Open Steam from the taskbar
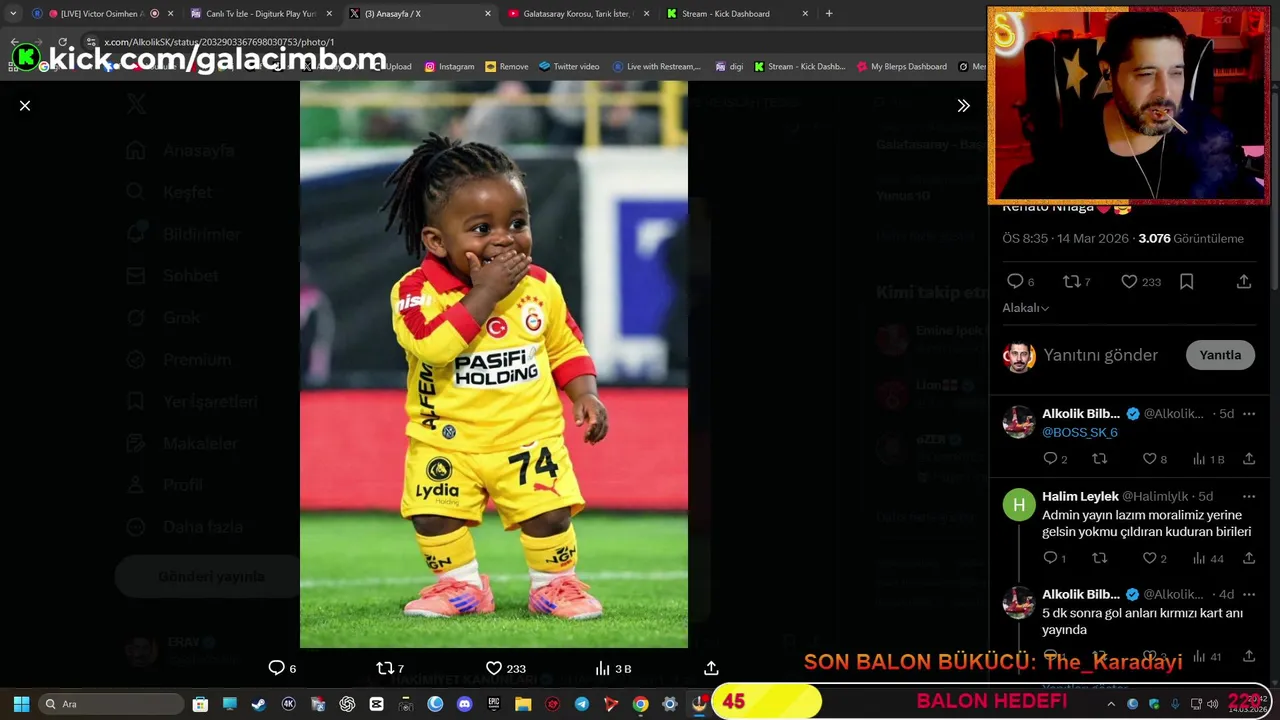 (x=259, y=704)
